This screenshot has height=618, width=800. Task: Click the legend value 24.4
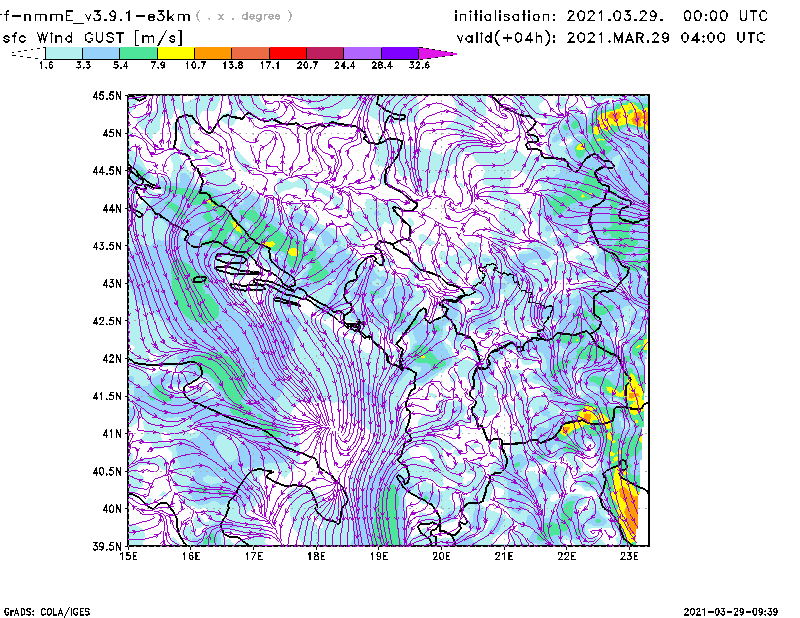344,65
